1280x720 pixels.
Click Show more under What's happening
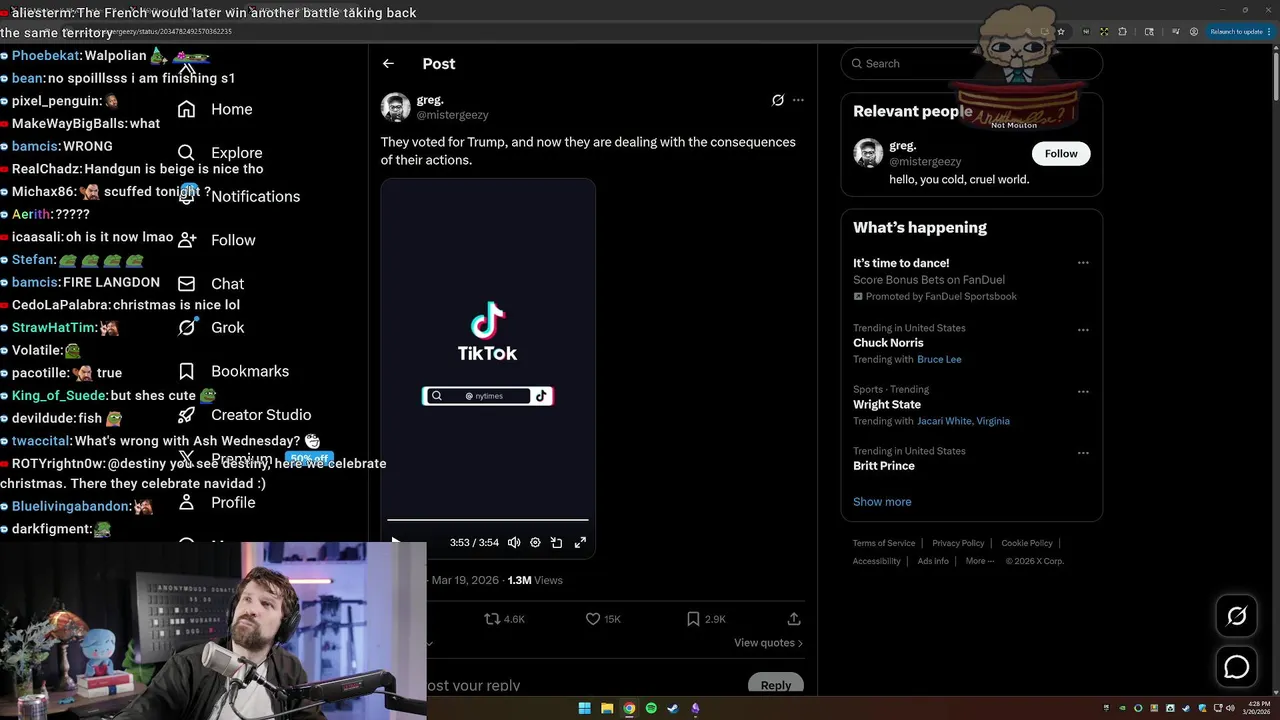(882, 502)
